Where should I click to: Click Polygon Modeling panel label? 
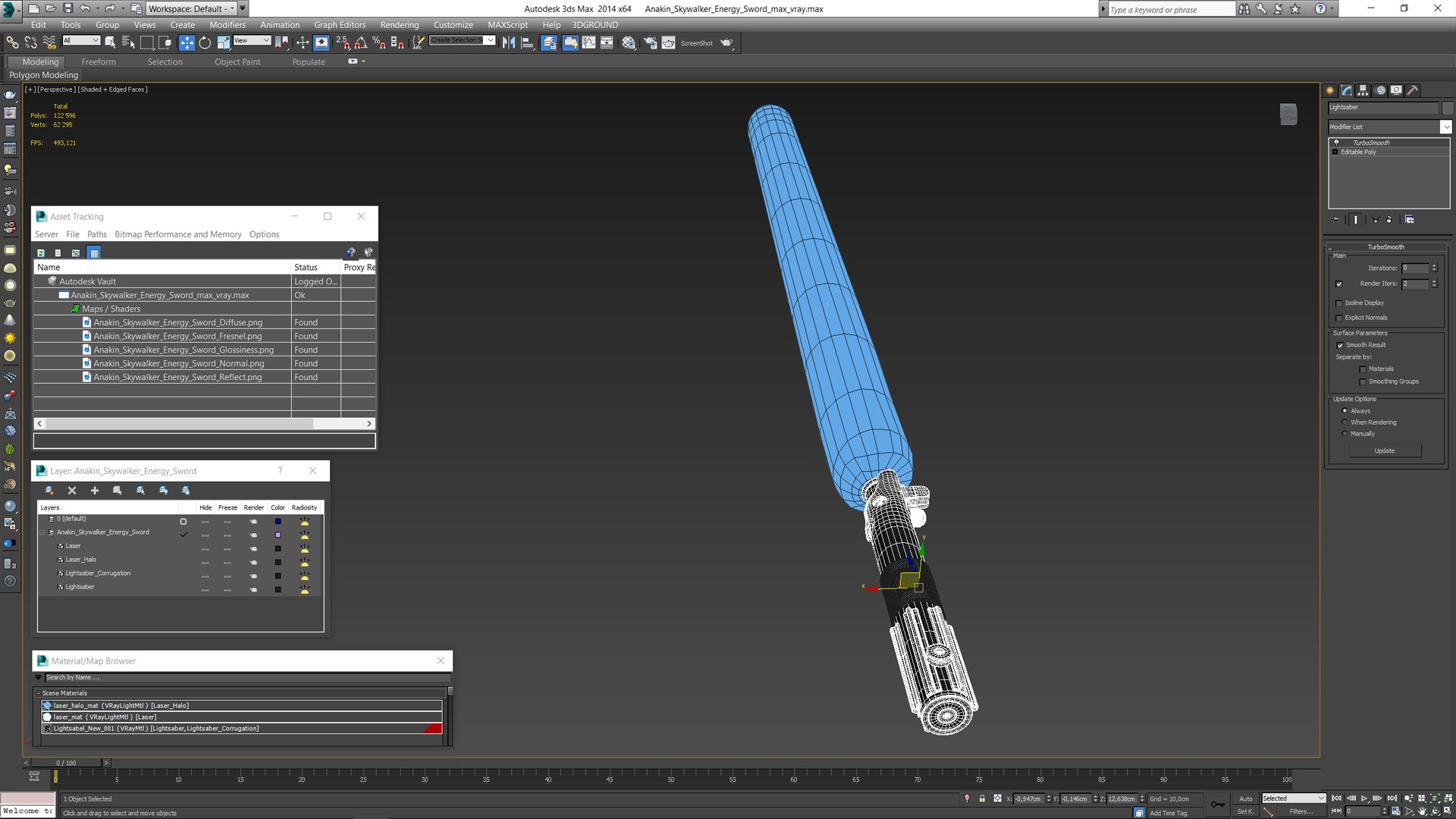pyautogui.click(x=44, y=75)
